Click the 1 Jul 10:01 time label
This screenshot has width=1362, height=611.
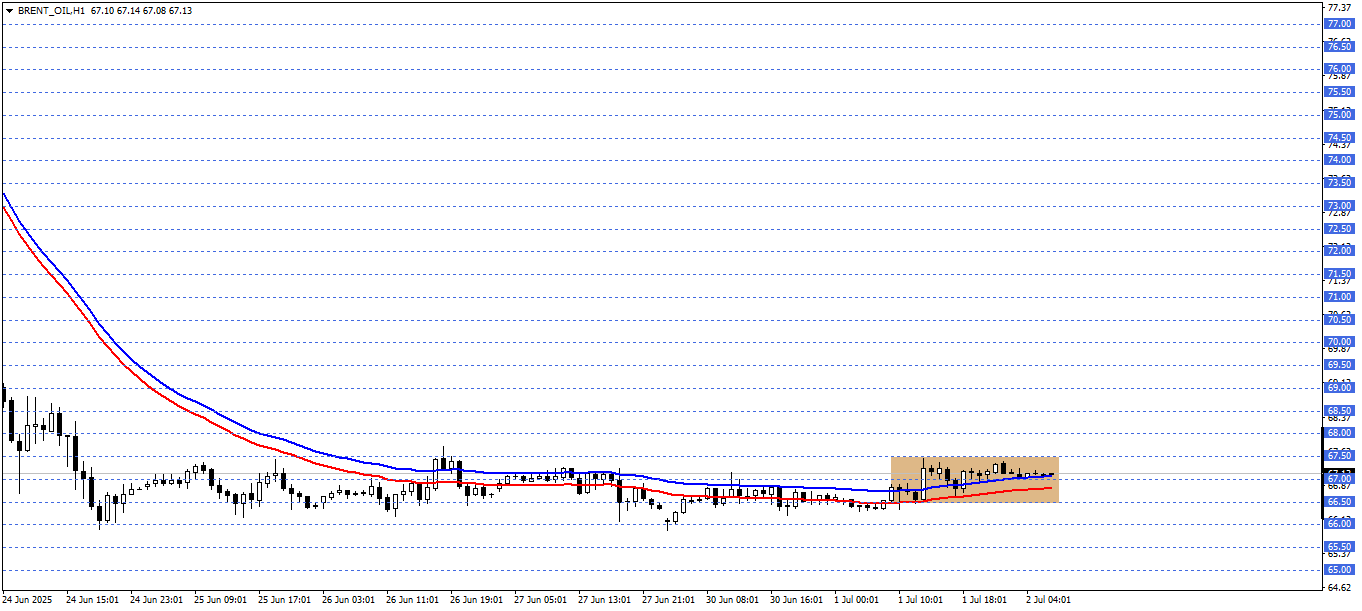pos(922,600)
